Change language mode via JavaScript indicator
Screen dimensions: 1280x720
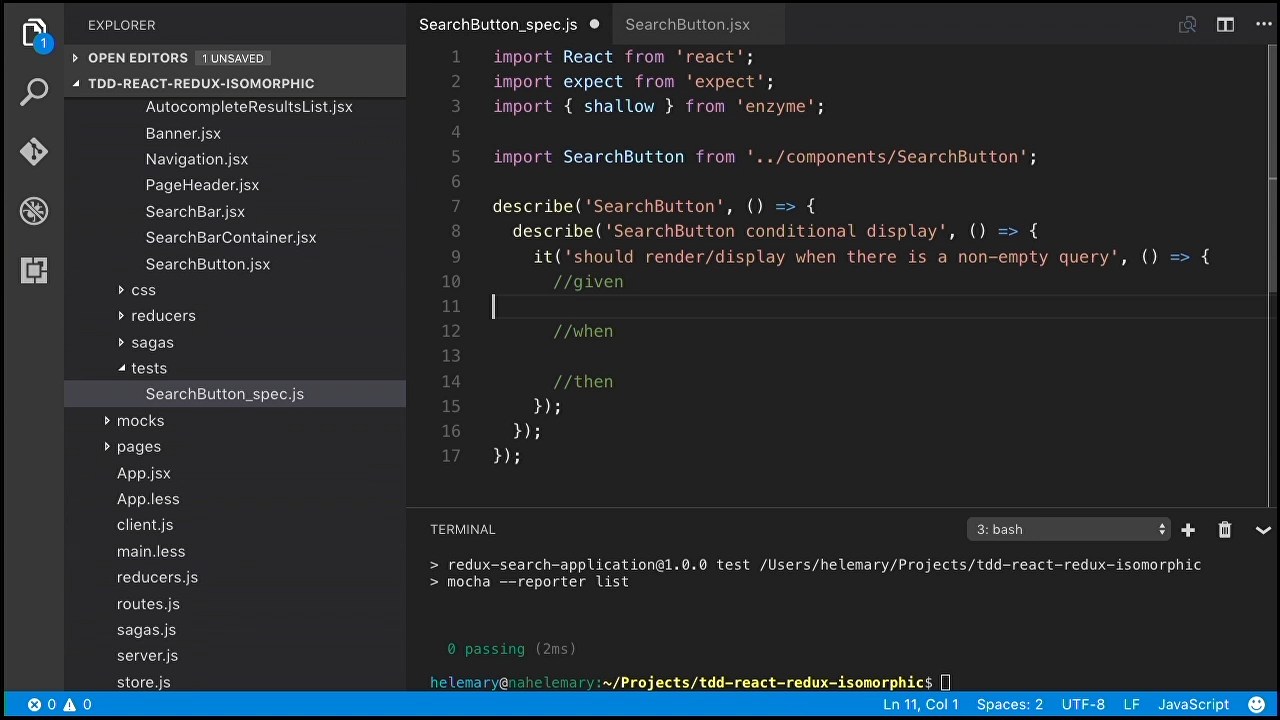click(x=1194, y=705)
